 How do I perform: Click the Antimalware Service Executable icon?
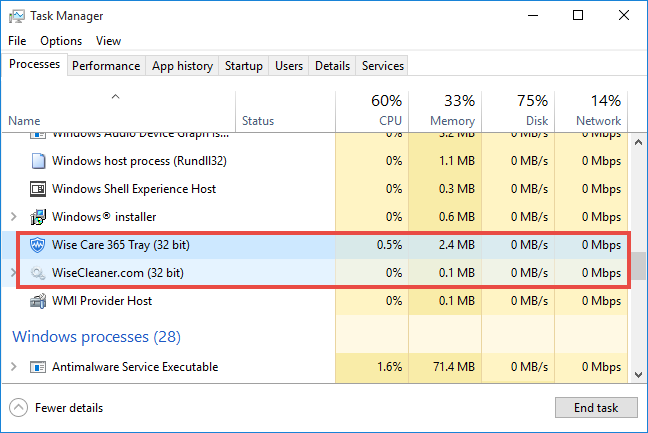tap(39, 367)
